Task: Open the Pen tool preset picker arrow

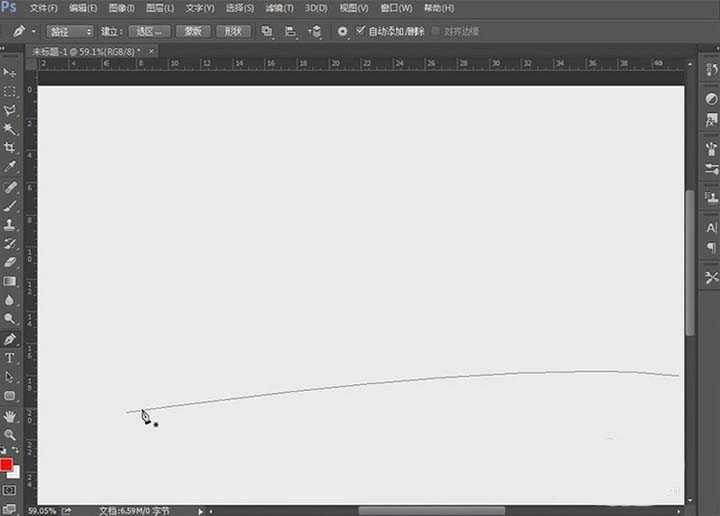Action: 33,32
